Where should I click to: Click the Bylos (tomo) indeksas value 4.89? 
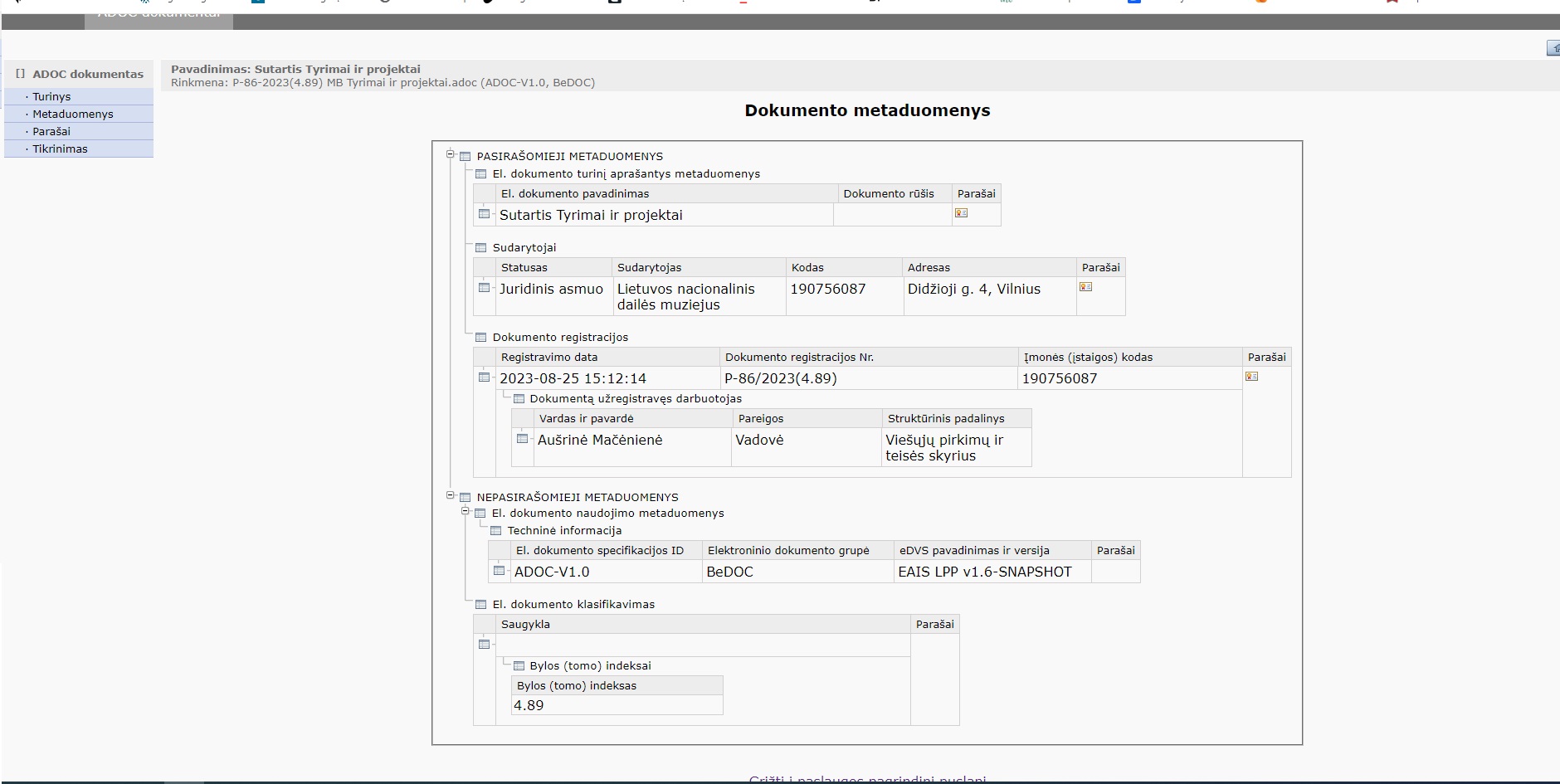pyautogui.click(x=529, y=705)
